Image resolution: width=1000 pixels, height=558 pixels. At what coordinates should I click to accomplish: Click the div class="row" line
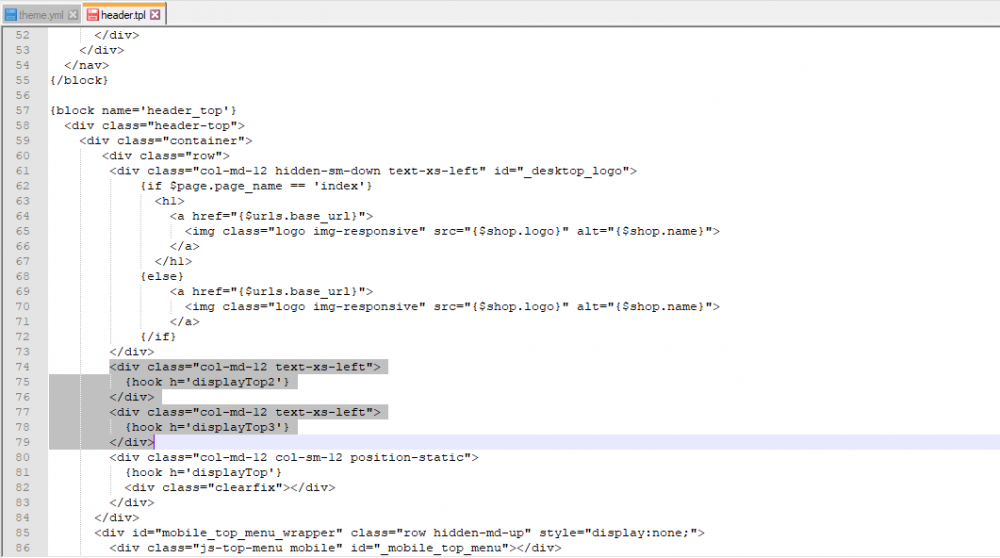[x=166, y=156]
